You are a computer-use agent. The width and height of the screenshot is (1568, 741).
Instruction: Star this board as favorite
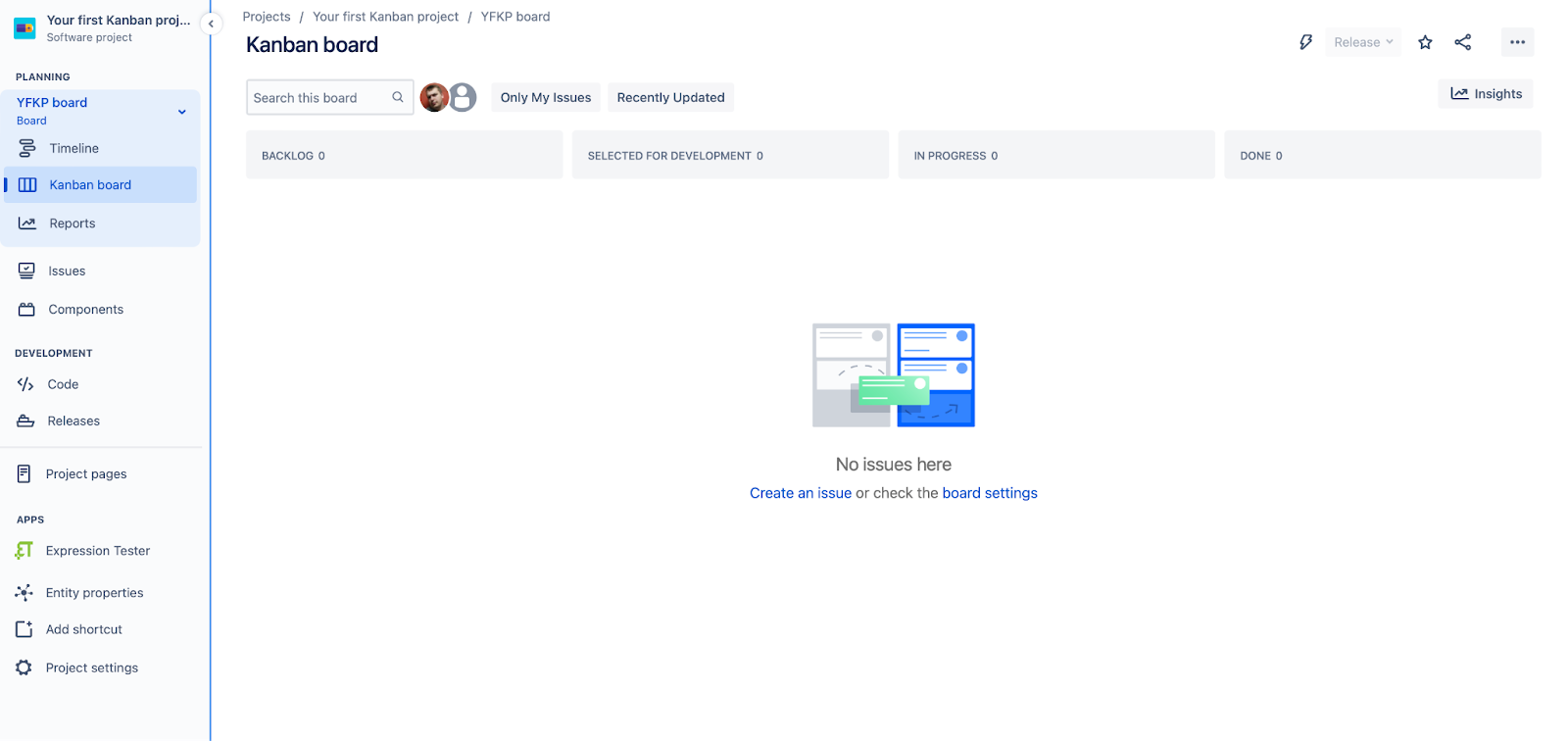click(1426, 42)
